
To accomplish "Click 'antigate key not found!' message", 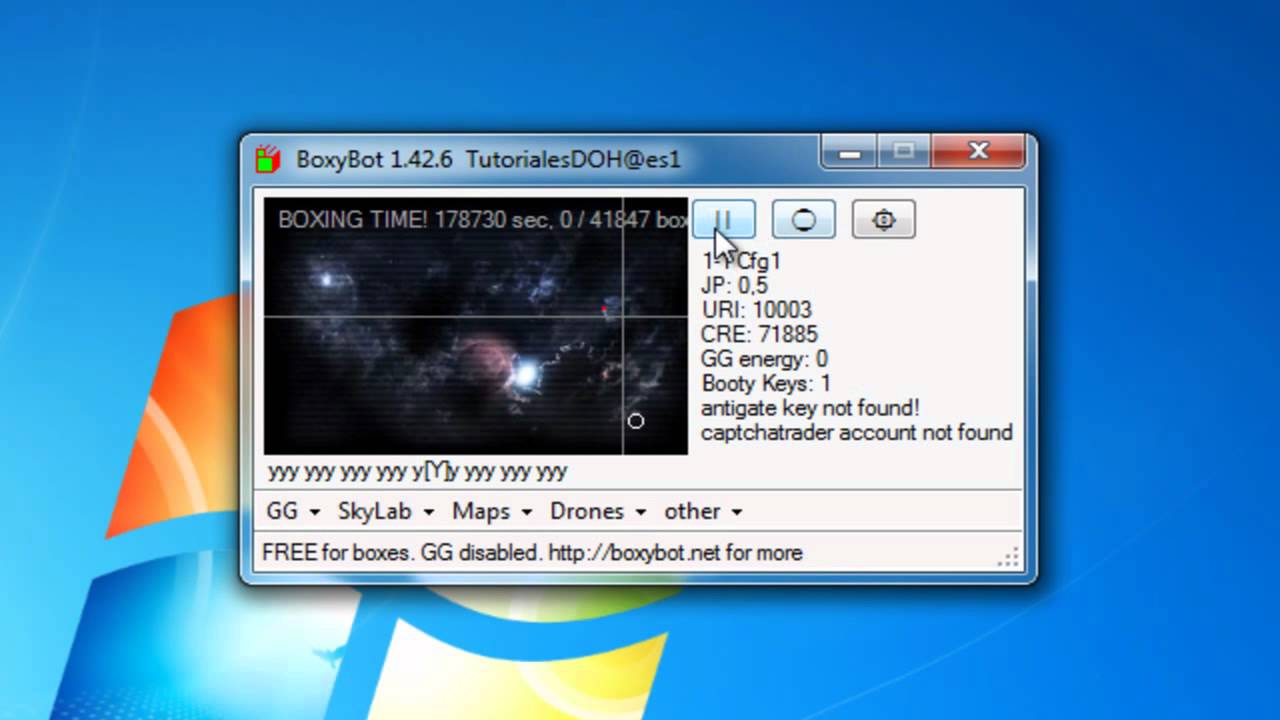I will [810, 408].
